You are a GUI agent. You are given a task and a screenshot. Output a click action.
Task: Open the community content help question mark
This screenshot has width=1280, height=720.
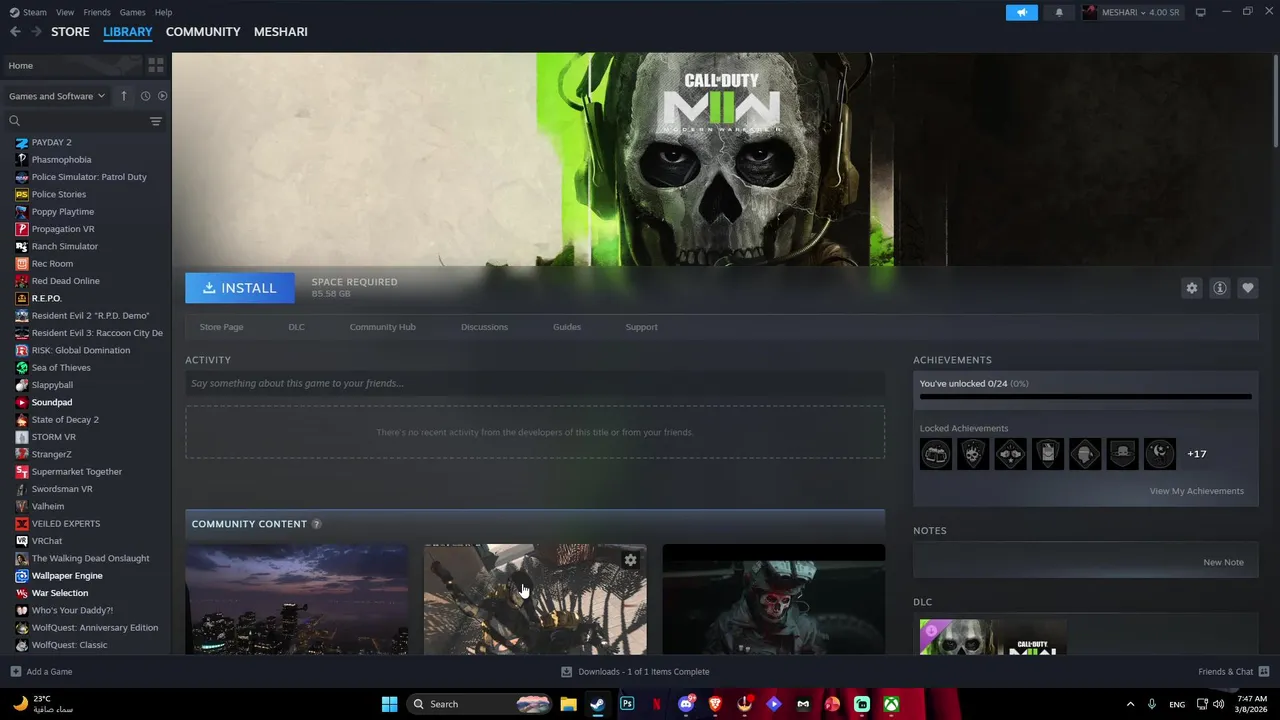point(316,524)
